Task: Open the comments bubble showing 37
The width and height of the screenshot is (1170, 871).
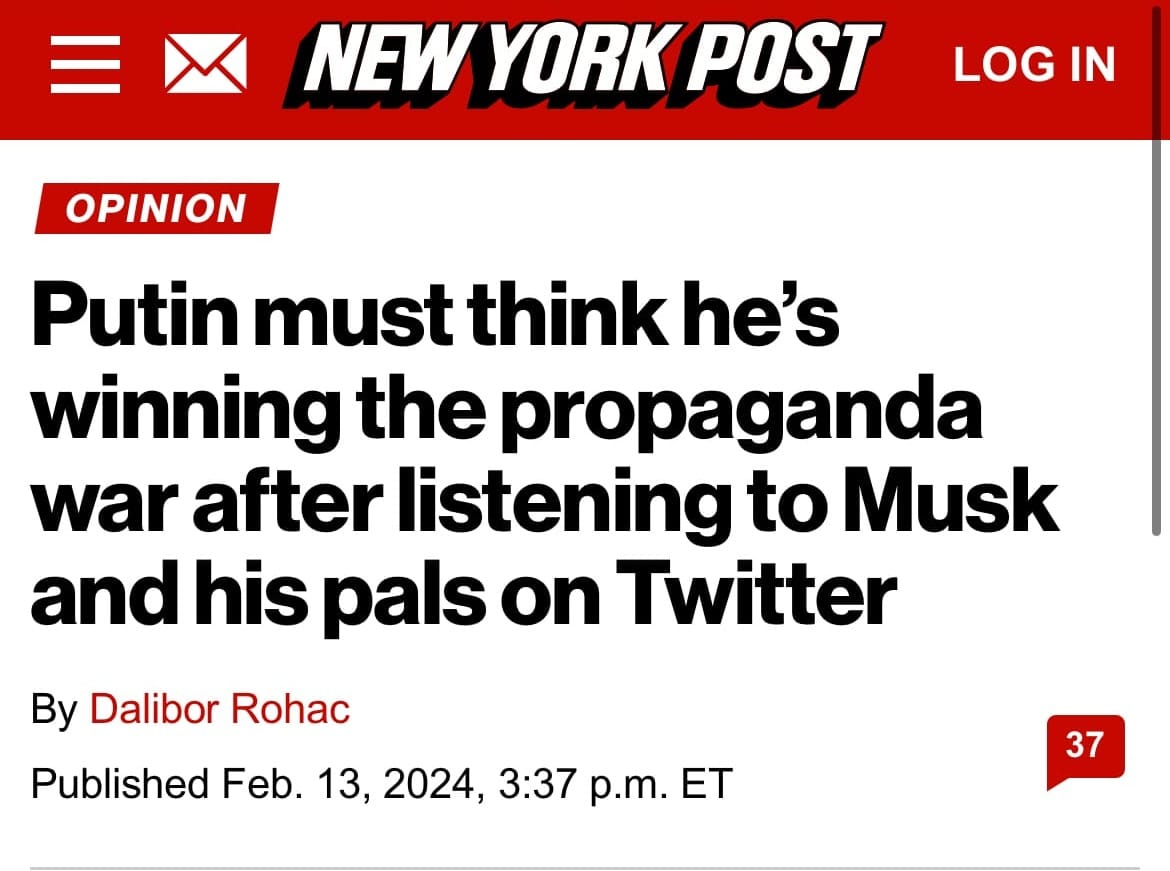Action: pos(1084,747)
